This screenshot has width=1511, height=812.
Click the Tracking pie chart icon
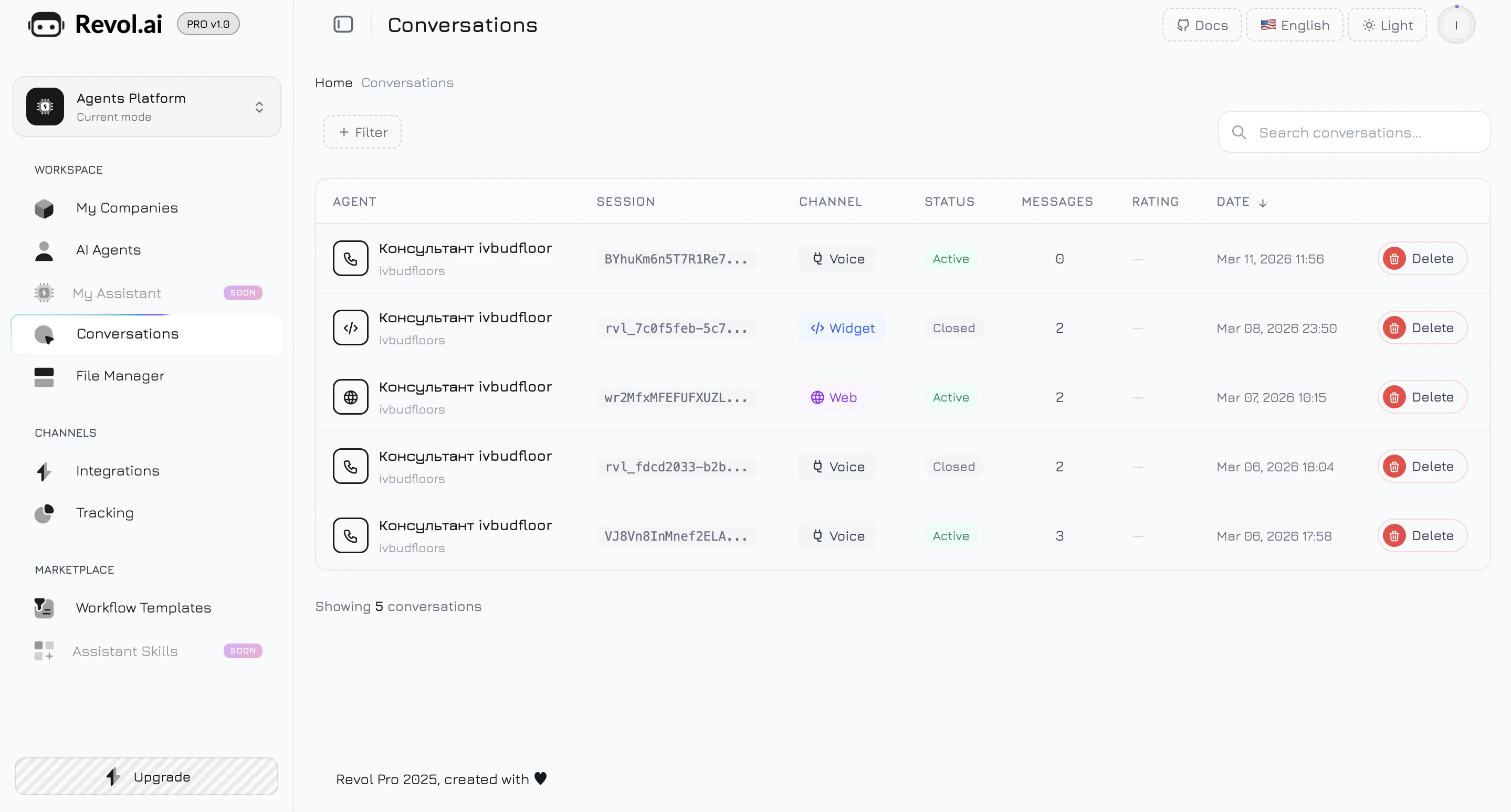click(x=44, y=513)
